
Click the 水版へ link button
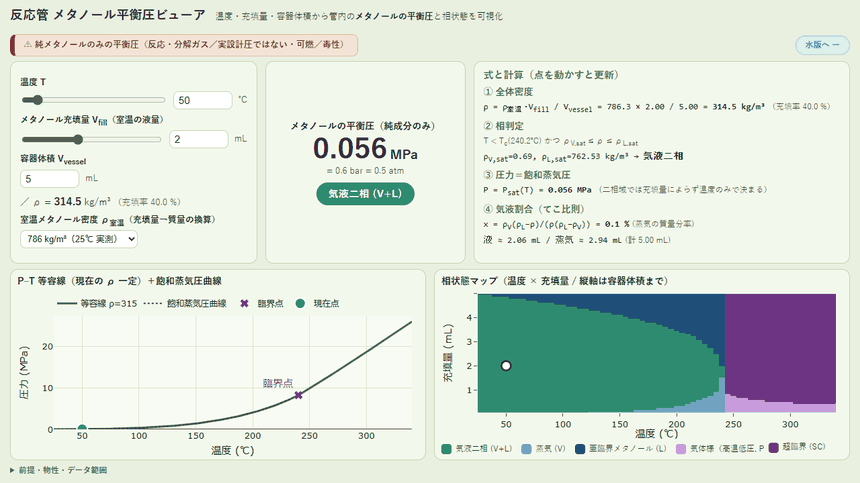tap(822, 45)
